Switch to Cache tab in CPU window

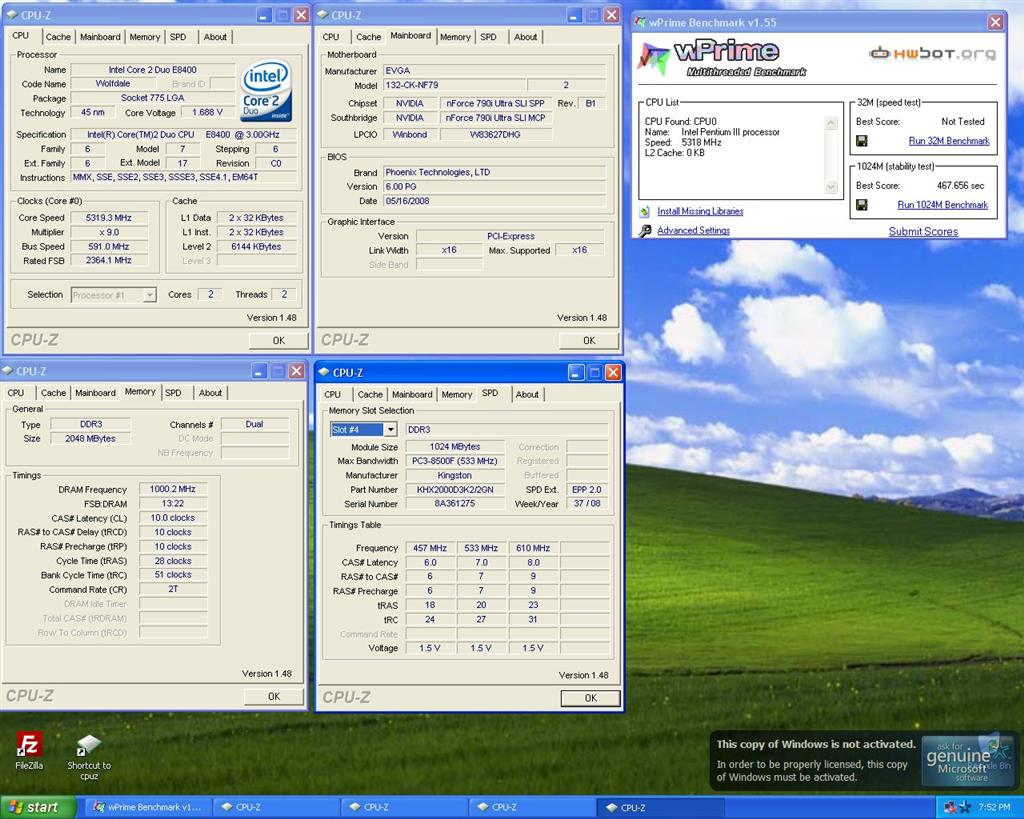click(58, 37)
